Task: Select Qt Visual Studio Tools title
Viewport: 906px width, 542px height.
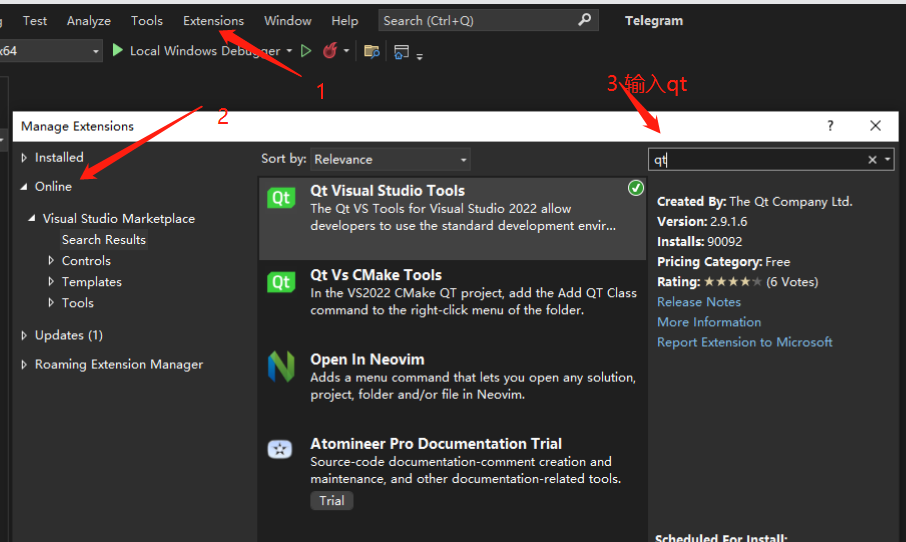Action: 387,191
